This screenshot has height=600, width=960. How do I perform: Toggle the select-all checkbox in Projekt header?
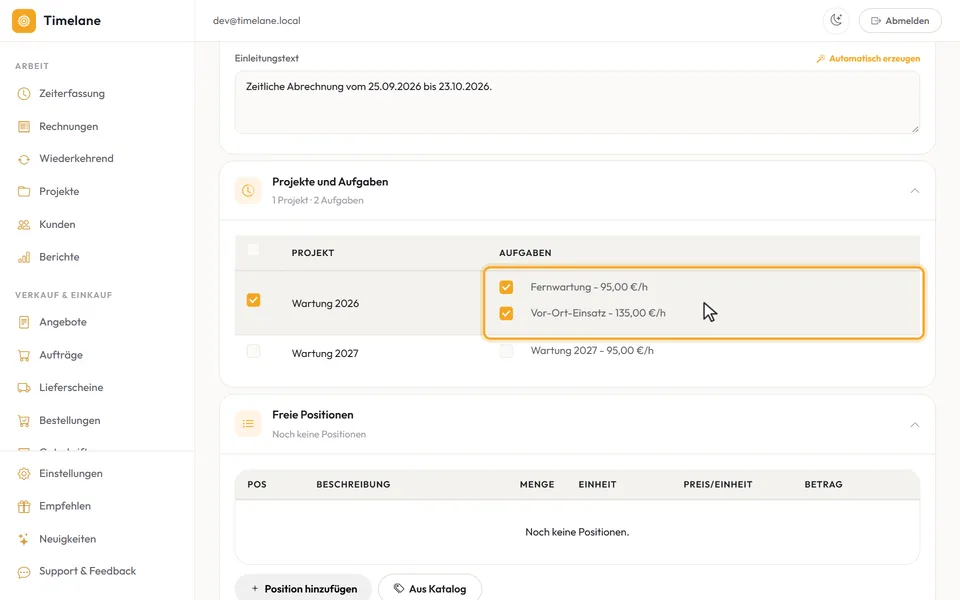(x=253, y=250)
